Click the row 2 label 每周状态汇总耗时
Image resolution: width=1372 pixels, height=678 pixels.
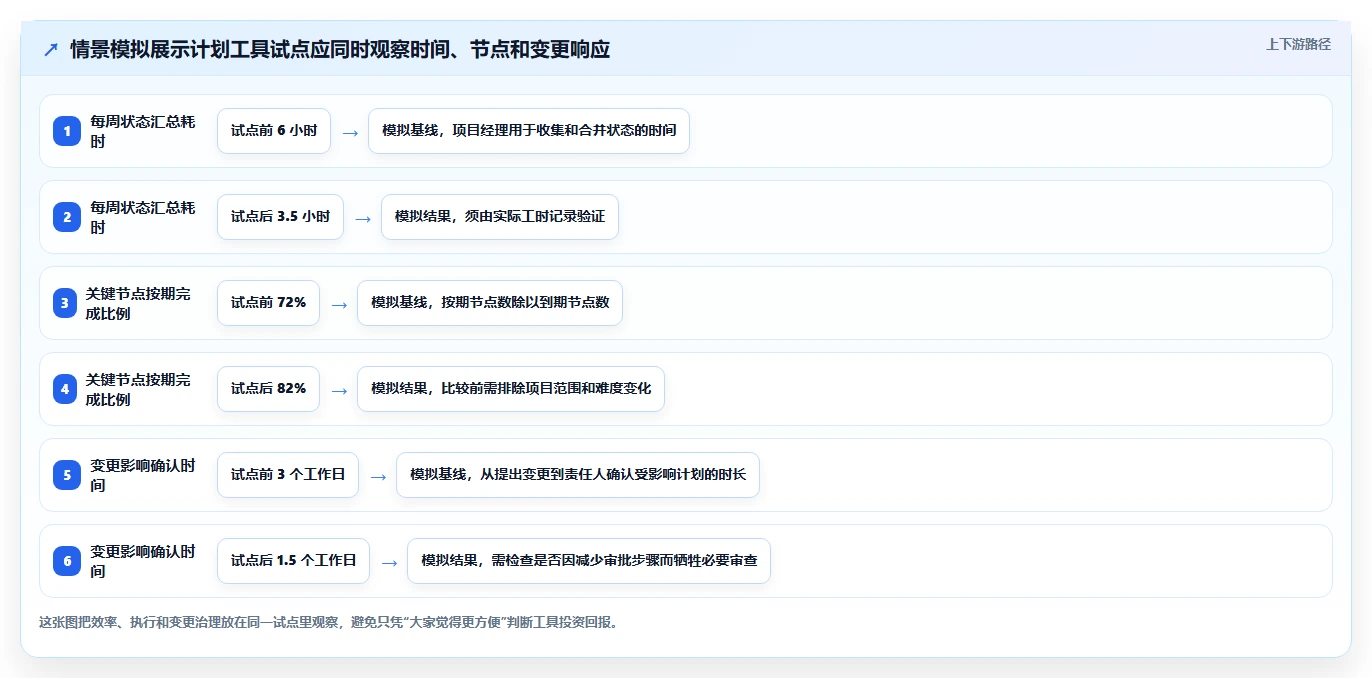click(142, 217)
